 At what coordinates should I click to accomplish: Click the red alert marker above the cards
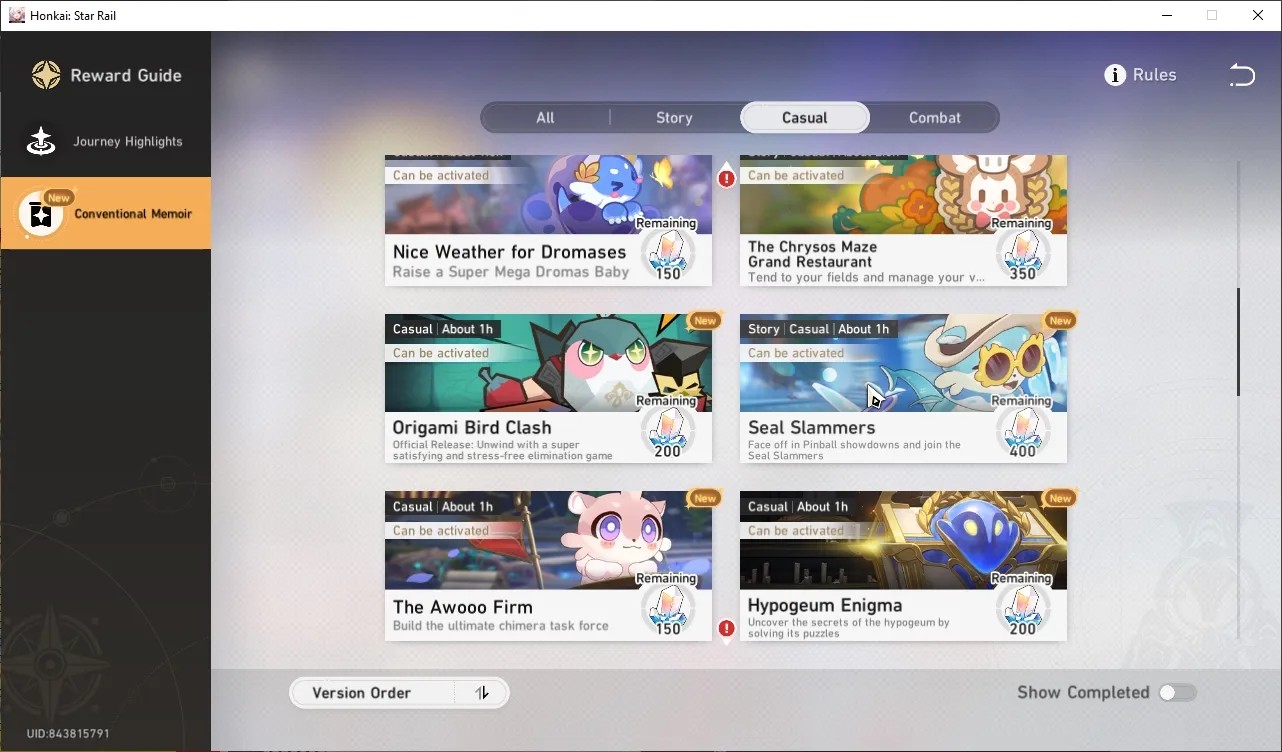click(726, 178)
